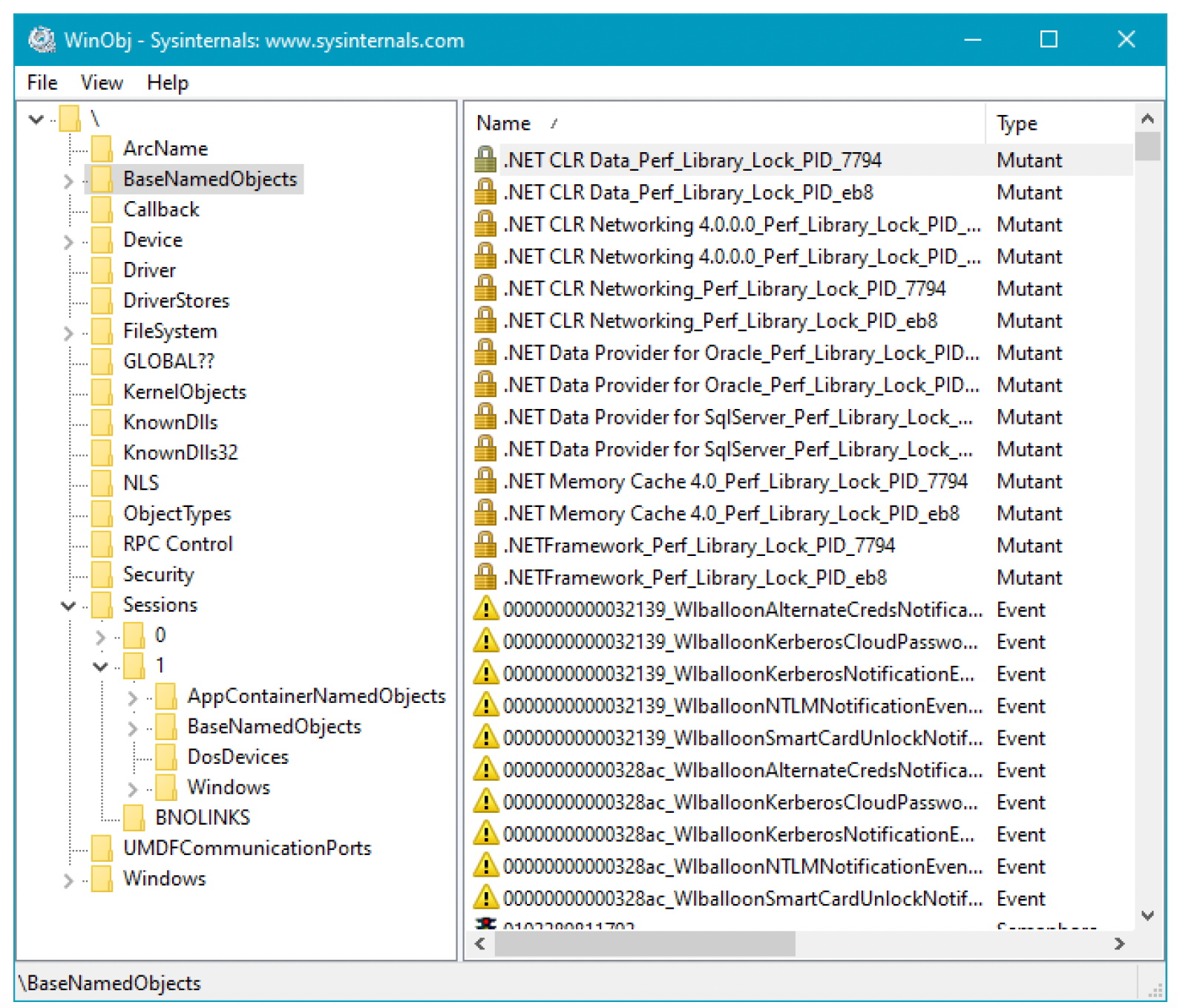Click mutant lock icon for .NET CLR Data_Perf_Library_Lock_PID_7794
The height and width of the screenshot is (1008, 1177).
click(x=485, y=160)
